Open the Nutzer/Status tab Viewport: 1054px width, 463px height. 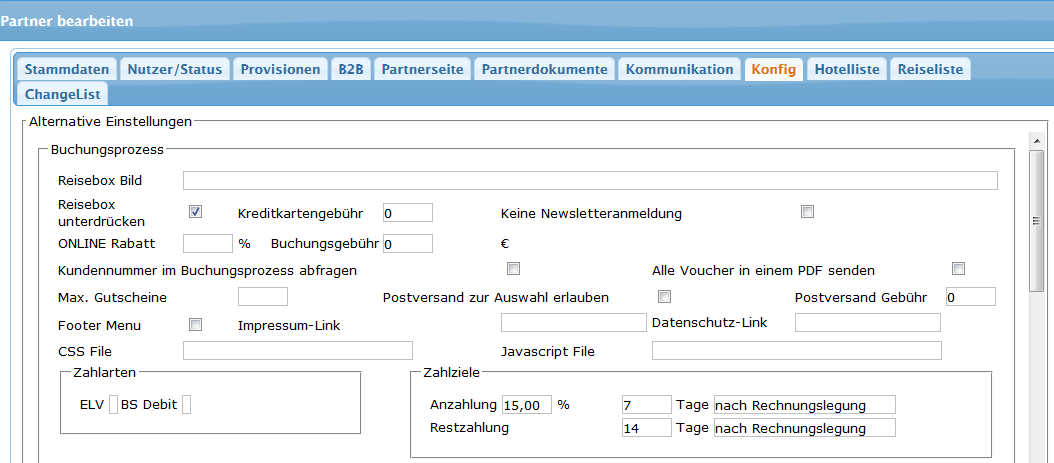click(x=174, y=69)
